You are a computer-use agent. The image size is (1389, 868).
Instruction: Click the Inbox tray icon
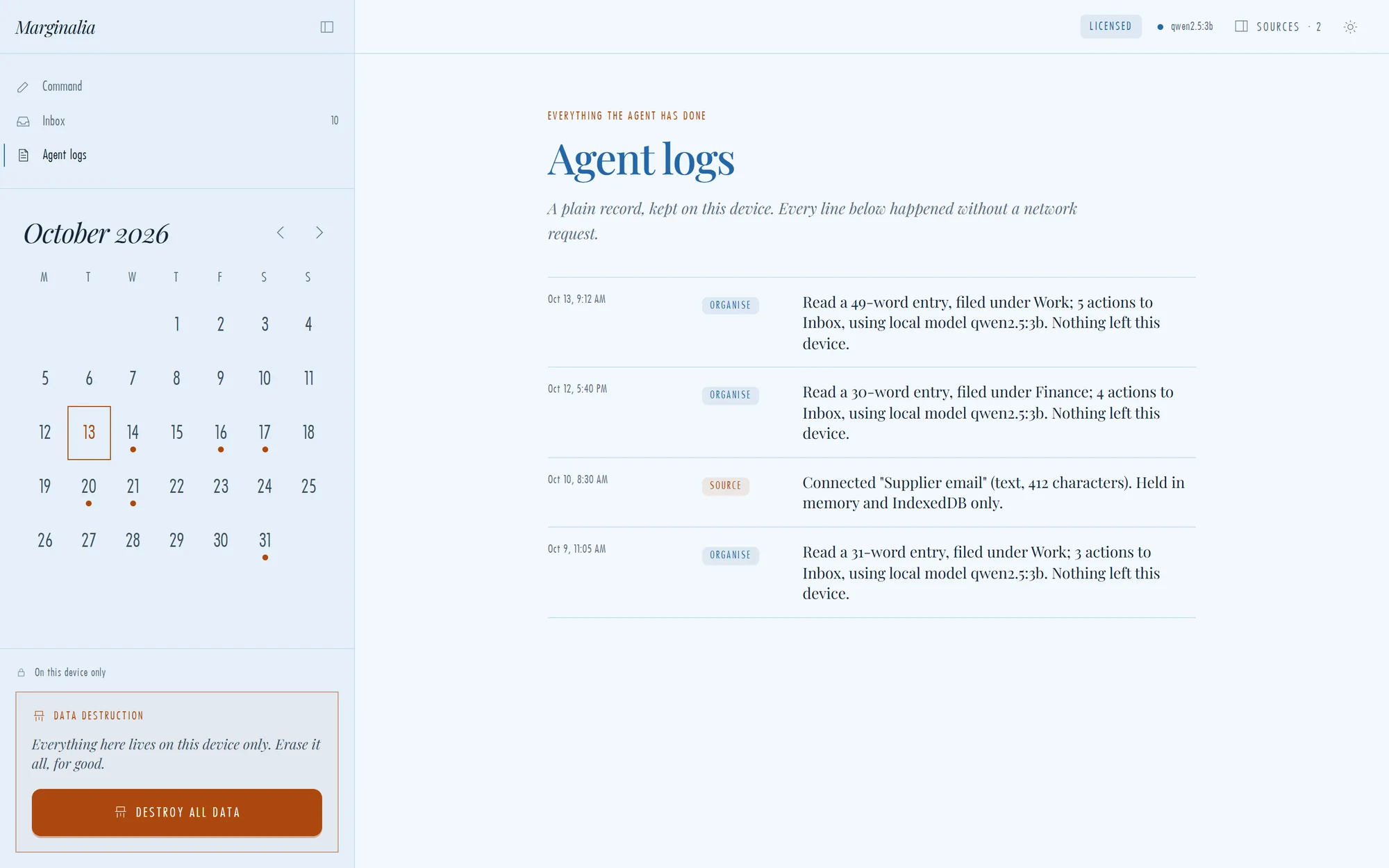[x=23, y=122]
